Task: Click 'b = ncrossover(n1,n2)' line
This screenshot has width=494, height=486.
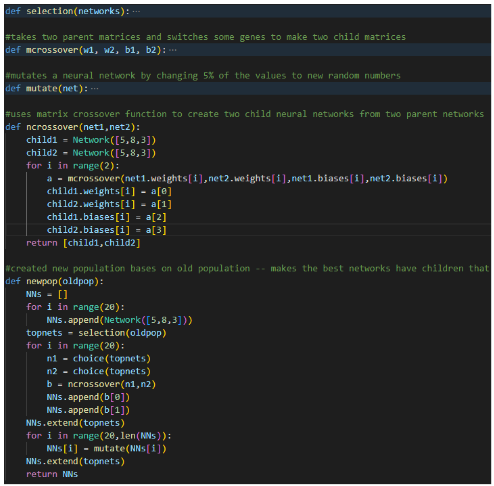Action: [x=101, y=384]
